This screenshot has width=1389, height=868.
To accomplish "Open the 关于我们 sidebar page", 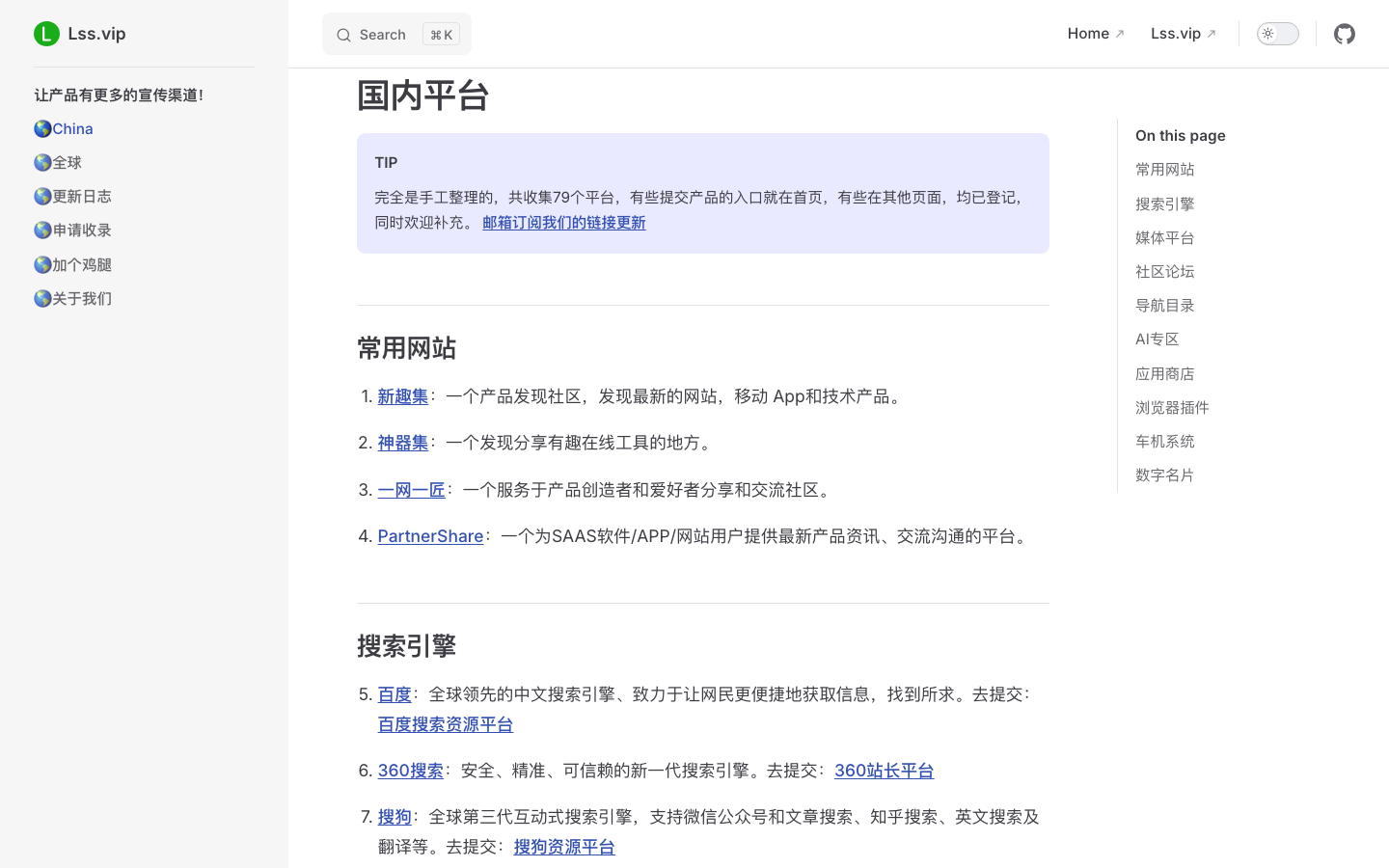I will pos(82,299).
